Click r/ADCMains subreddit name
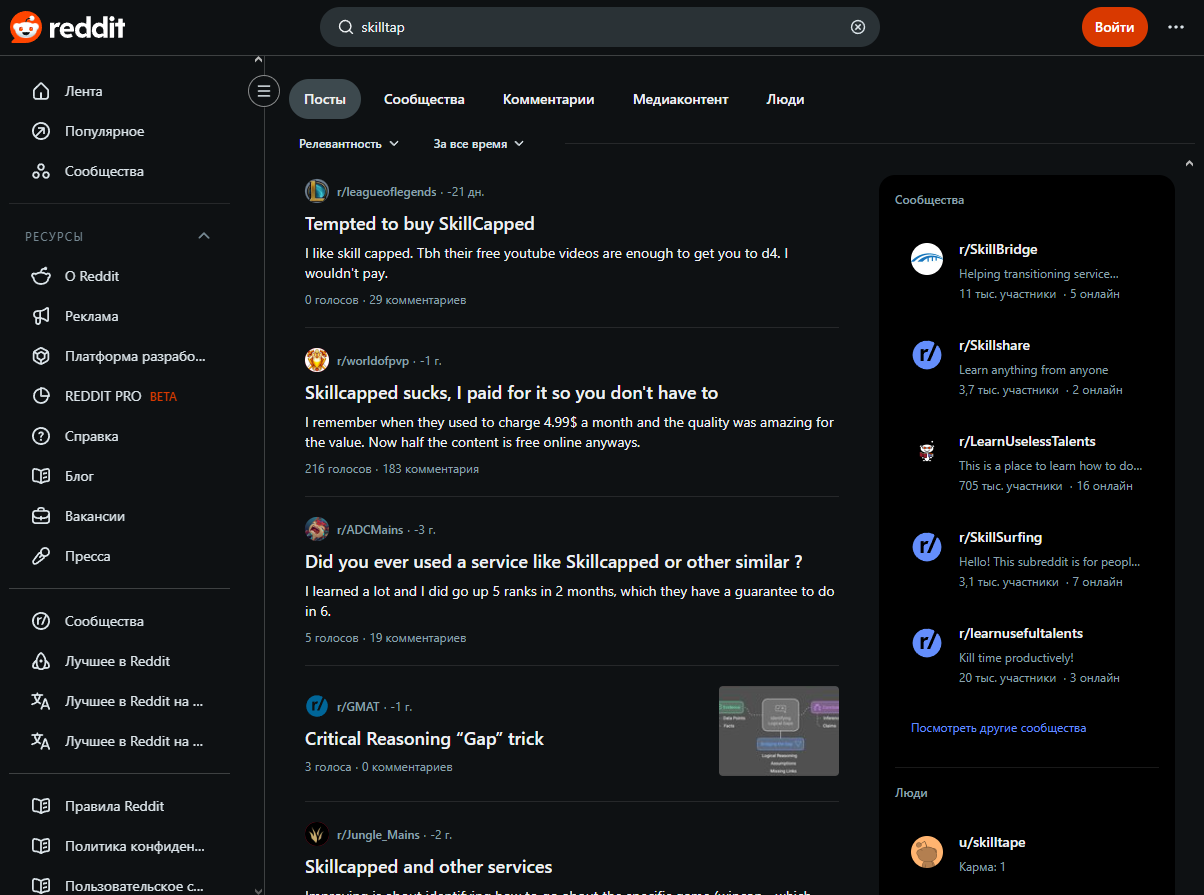 point(370,529)
